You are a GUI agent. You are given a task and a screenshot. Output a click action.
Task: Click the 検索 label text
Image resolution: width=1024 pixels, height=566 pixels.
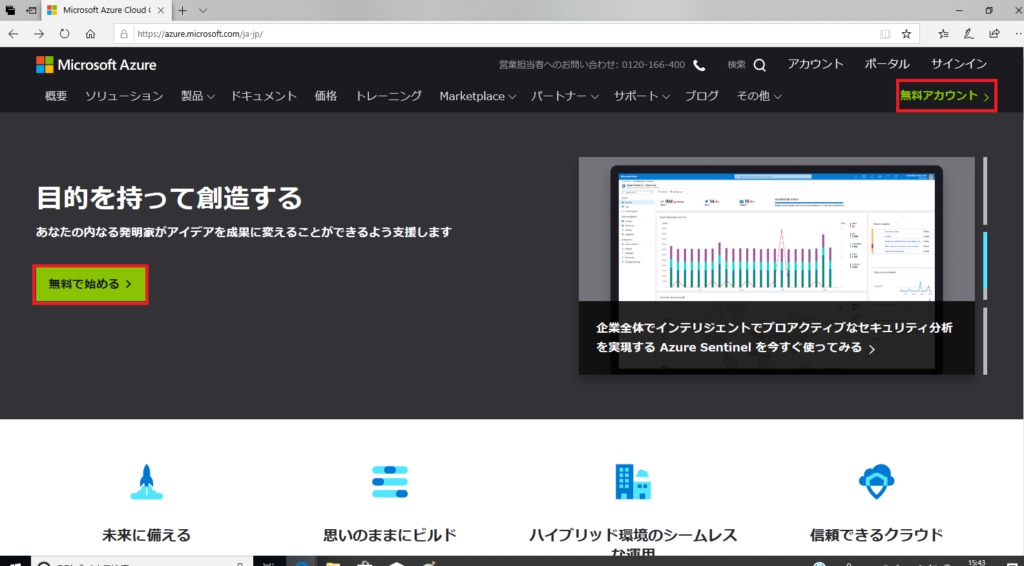(737, 65)
